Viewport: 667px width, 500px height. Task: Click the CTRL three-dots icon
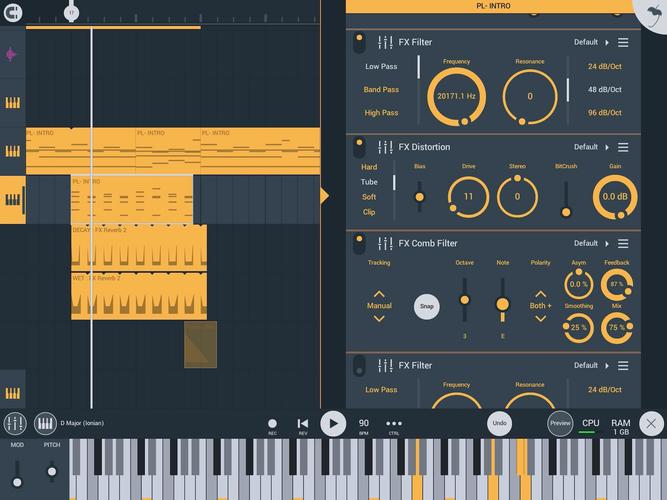click(x=394, y=423)
